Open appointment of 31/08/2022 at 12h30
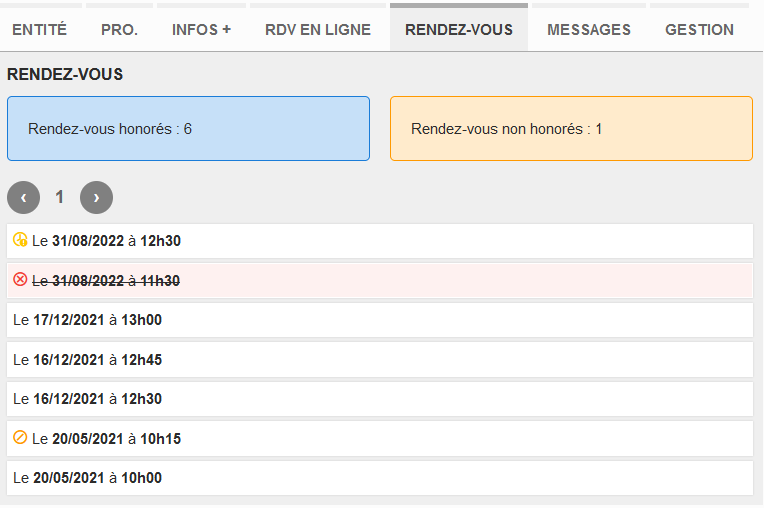The width and height of the screenshot is (764, 508). coord(380,241)
